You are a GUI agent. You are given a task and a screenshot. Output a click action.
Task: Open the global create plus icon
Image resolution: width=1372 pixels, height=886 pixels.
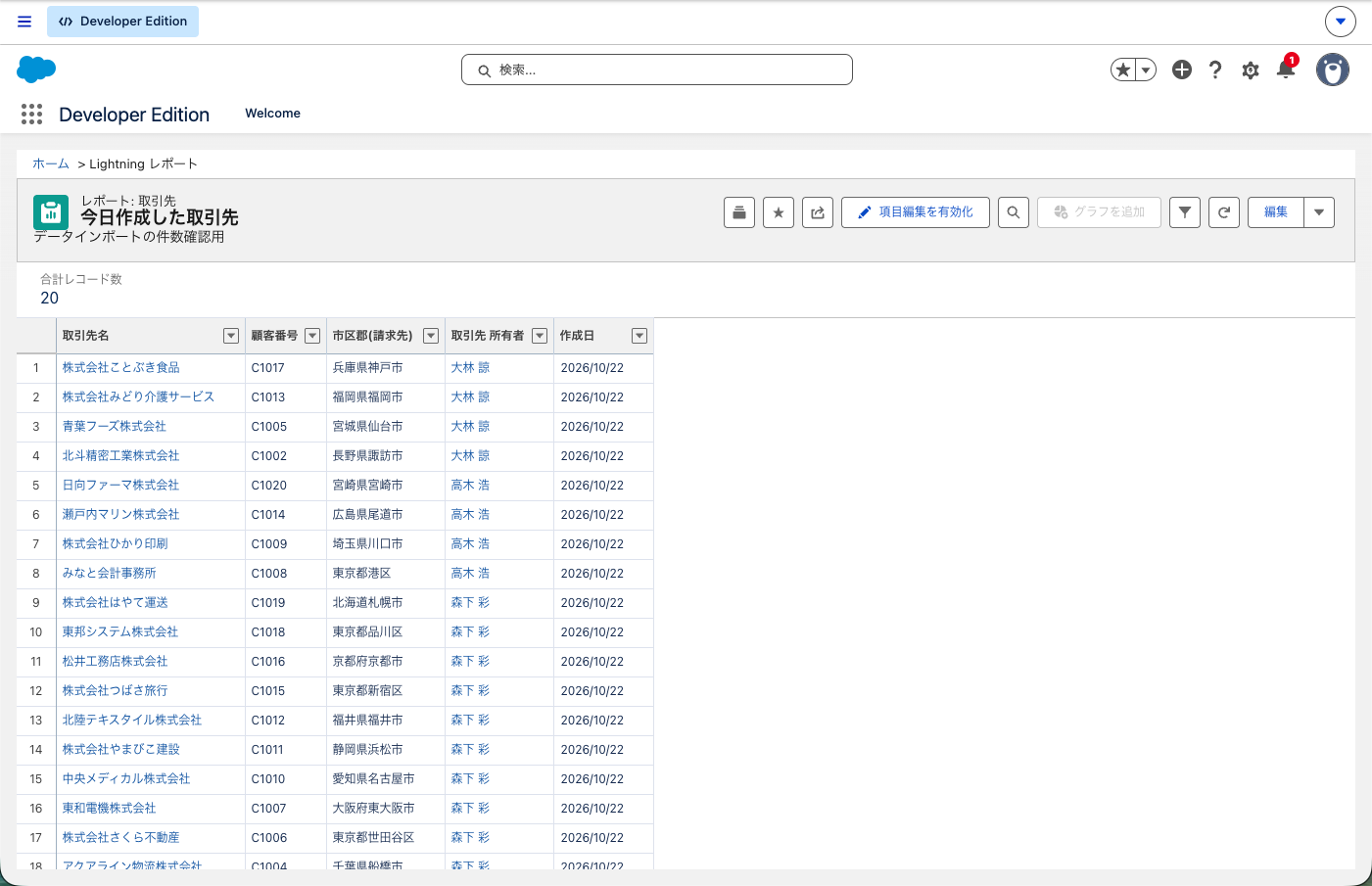[1182, 70]
